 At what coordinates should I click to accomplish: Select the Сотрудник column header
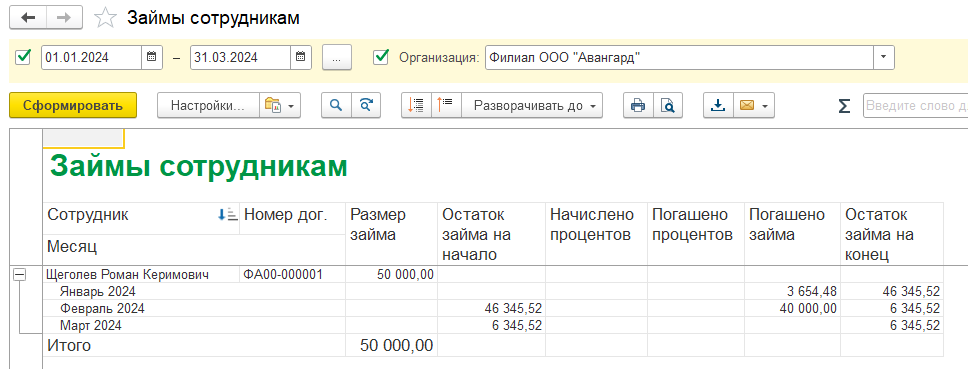pos(141,218)
